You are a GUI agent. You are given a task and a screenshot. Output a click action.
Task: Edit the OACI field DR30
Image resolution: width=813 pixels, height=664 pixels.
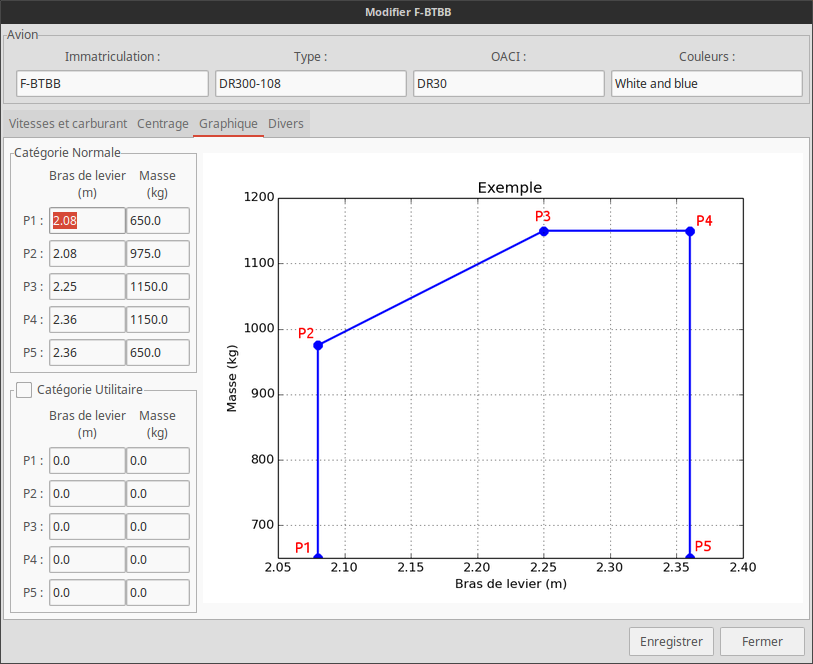click(509, 83)
